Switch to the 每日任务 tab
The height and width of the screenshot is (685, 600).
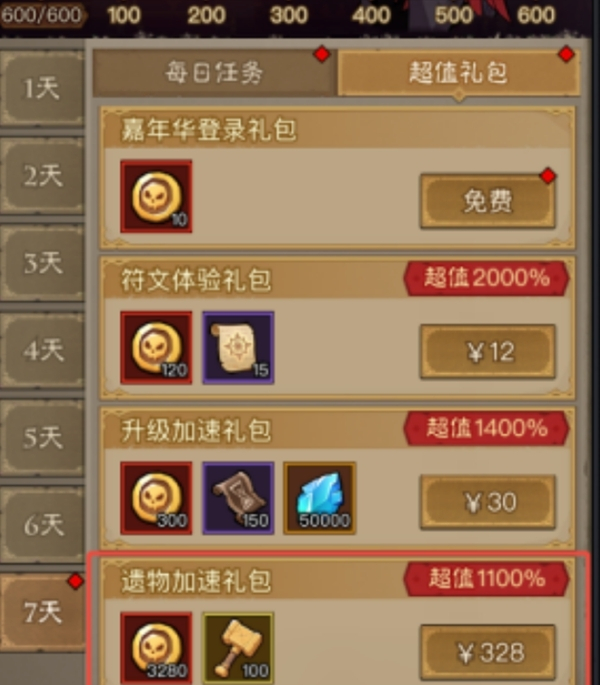tap(214, 73)
